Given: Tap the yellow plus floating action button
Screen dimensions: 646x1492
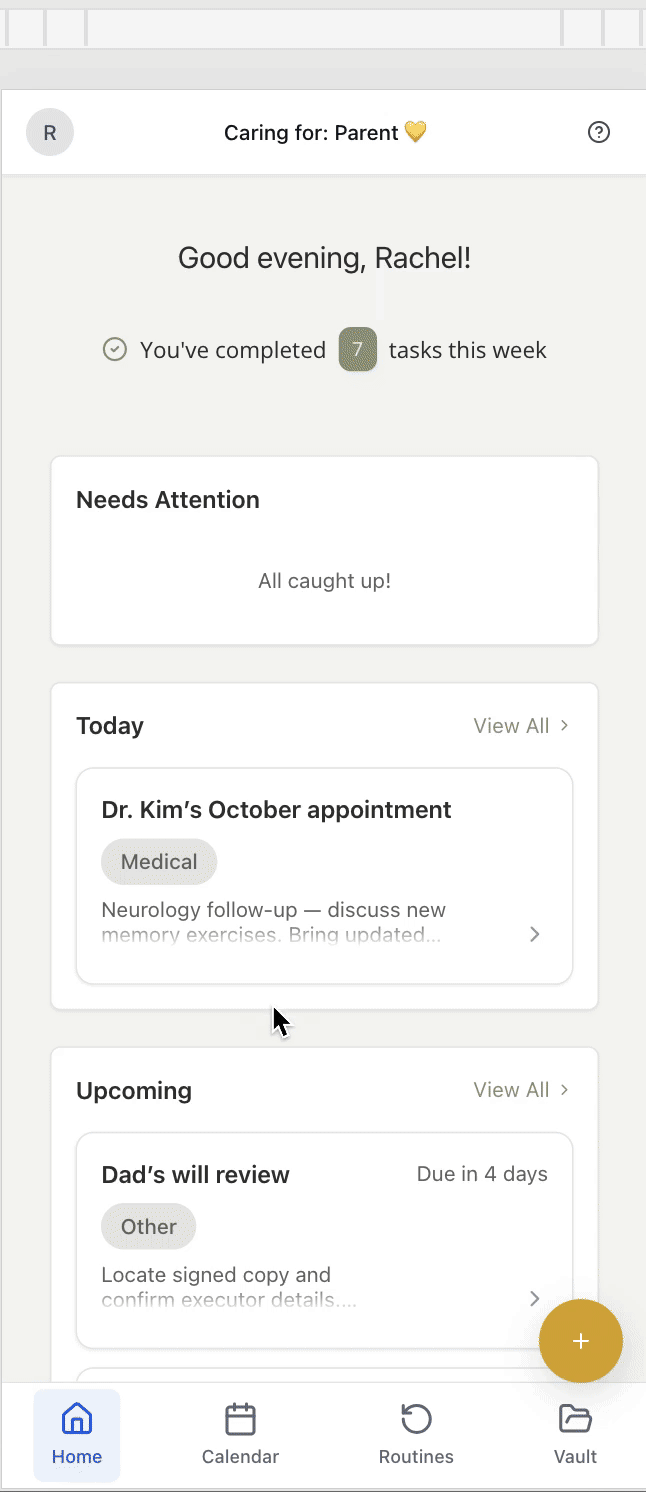Looking at the screenshot, I should pyautogui.click(x=581, y=1341).
